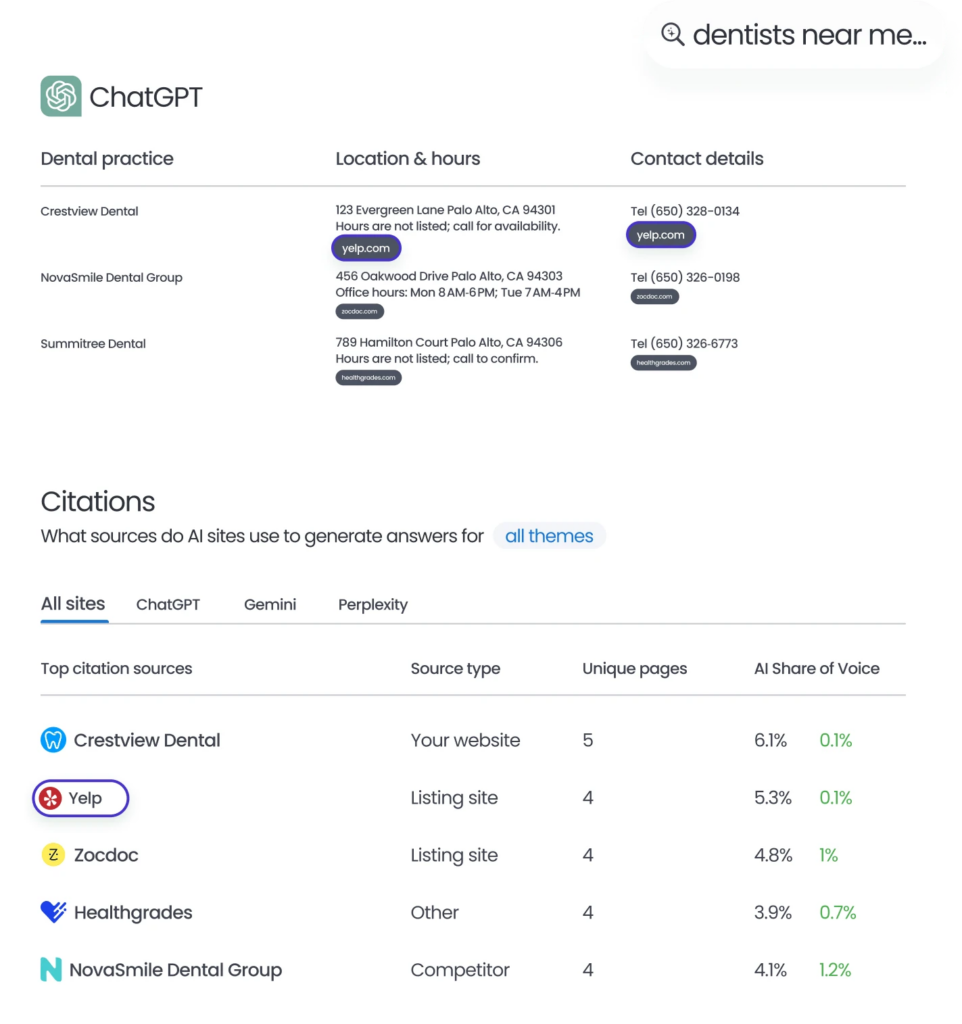Viewport: 962px width, 1024px height.
Task: Switch to the ChatGPT tab
Action: point(167,604)
